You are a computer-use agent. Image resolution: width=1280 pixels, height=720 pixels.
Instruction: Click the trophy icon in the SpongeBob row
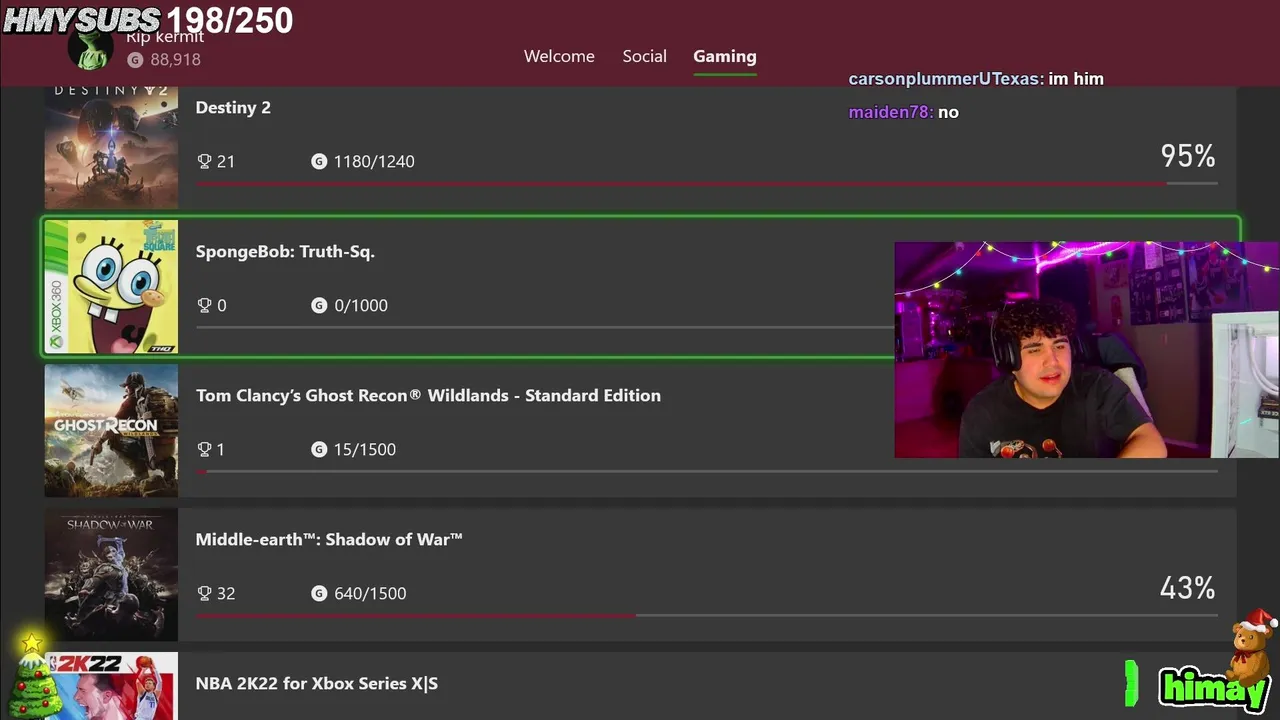click(205, 305)
